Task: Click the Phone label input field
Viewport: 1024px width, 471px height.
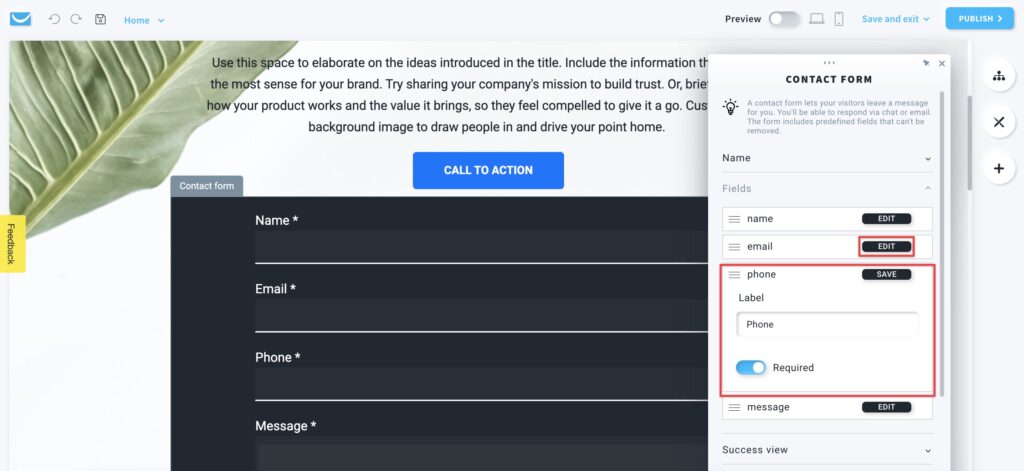Action: (x=827, y=324)
